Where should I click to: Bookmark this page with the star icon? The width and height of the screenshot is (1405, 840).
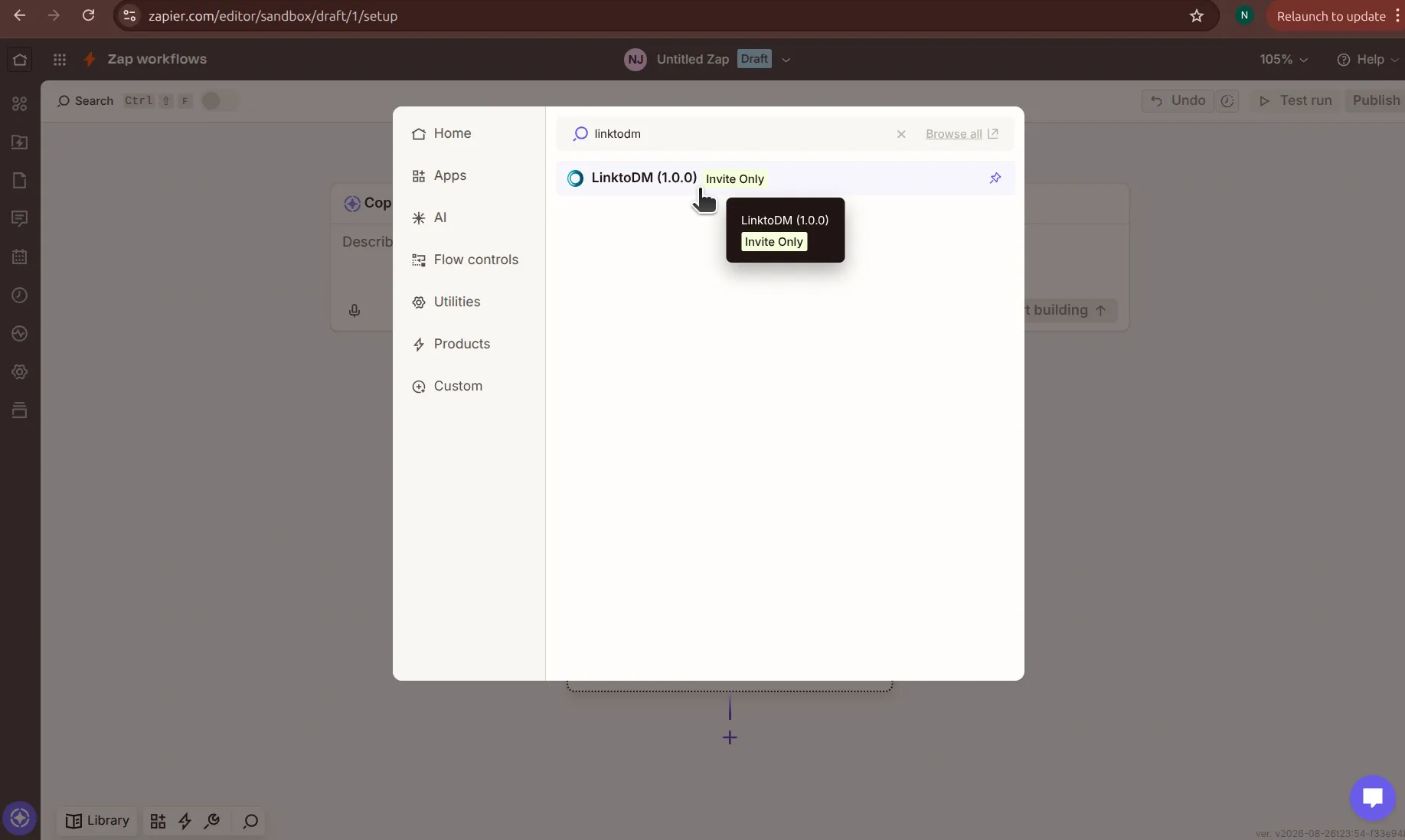pos(1197,16)
